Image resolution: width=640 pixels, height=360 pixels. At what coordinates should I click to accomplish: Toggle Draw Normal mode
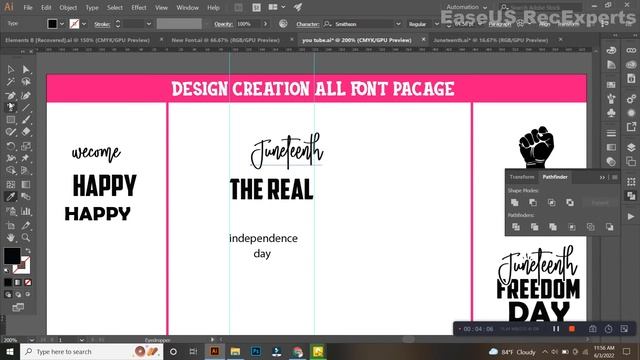coord(8,294)
